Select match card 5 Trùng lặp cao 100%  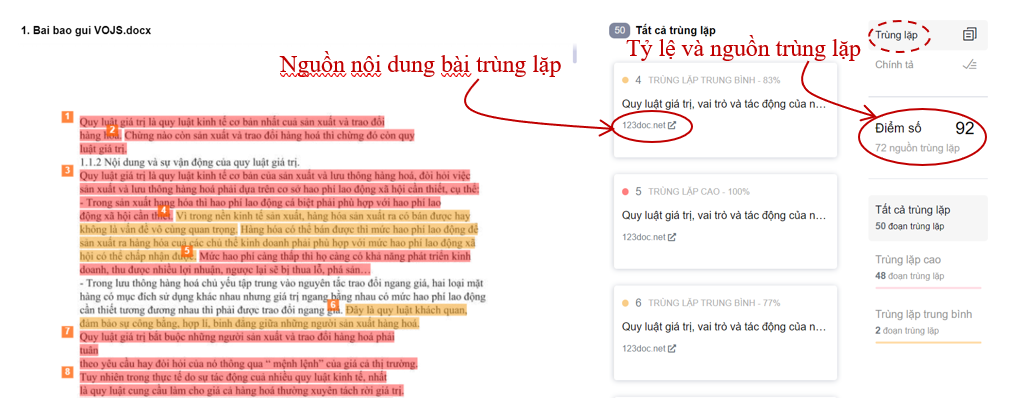click(x=725, y=222)
